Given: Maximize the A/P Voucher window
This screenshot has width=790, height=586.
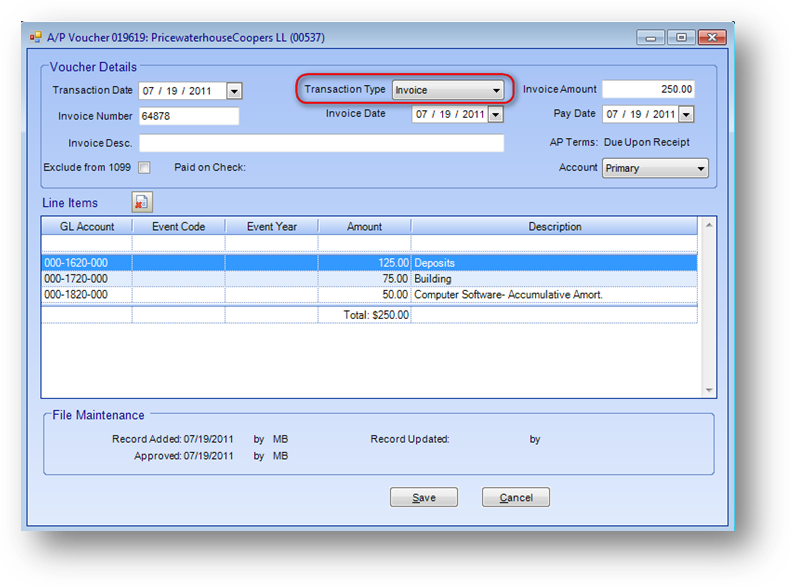Looking at the screenshot, I should pyautogui.click(x=681, y=38).
